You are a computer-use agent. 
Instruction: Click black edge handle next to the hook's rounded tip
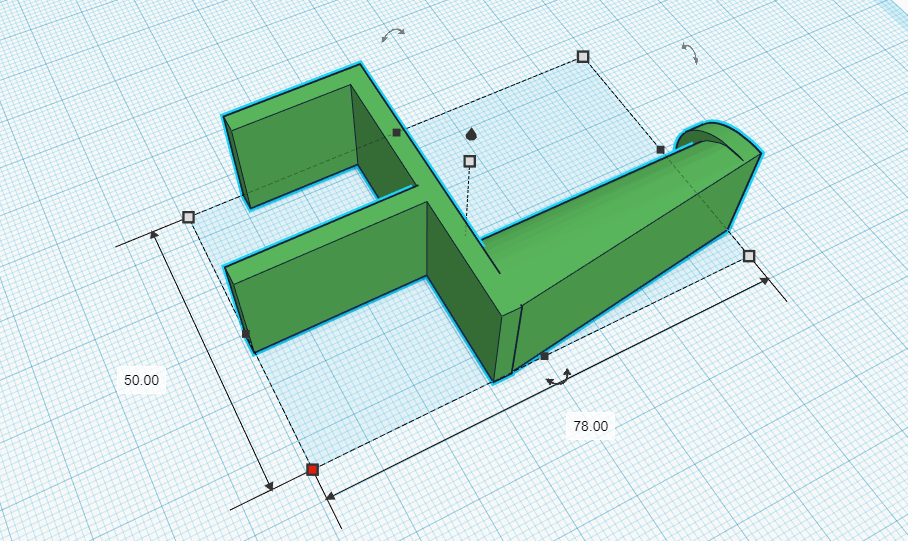(x=661, y=150)
